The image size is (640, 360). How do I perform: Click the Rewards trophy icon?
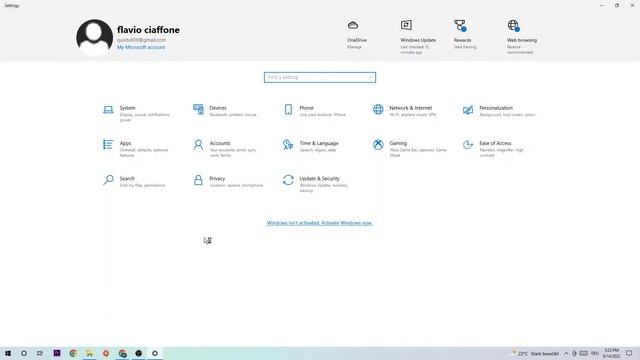click(460, 25)
